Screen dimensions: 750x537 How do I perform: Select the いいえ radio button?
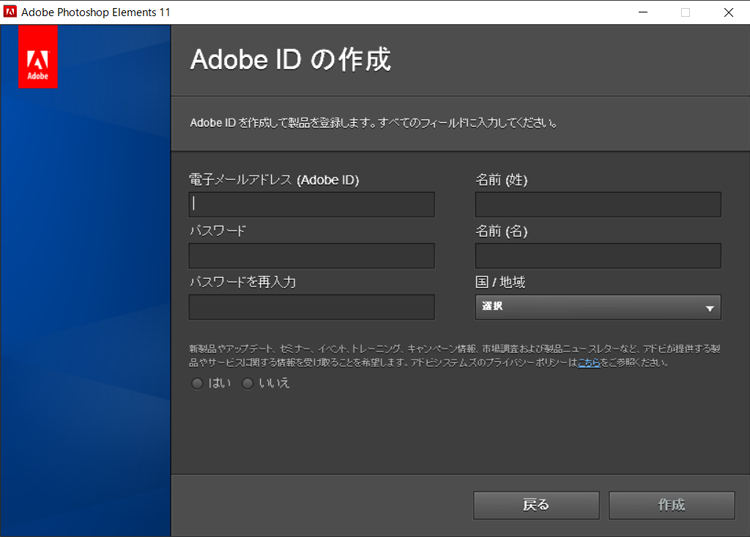[247, 383]
